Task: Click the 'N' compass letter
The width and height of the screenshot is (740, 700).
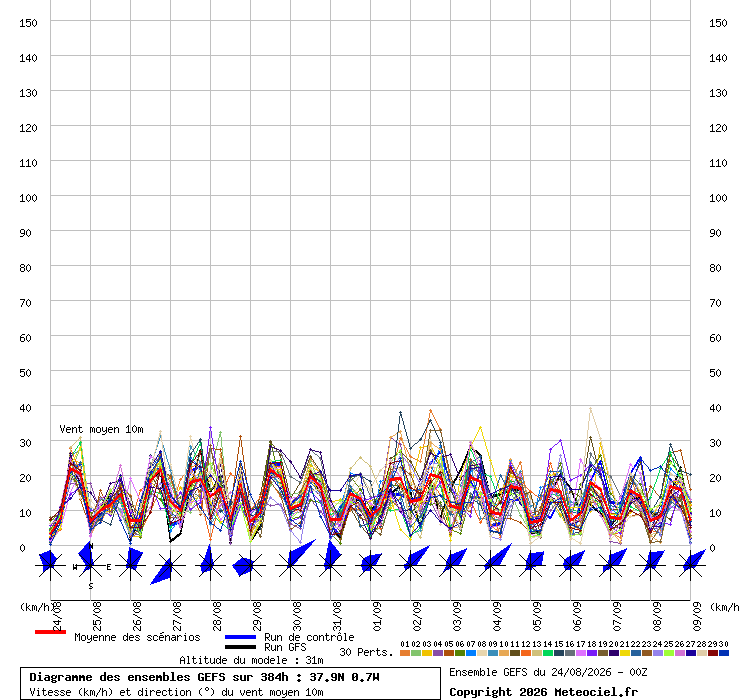Action: 91,546
